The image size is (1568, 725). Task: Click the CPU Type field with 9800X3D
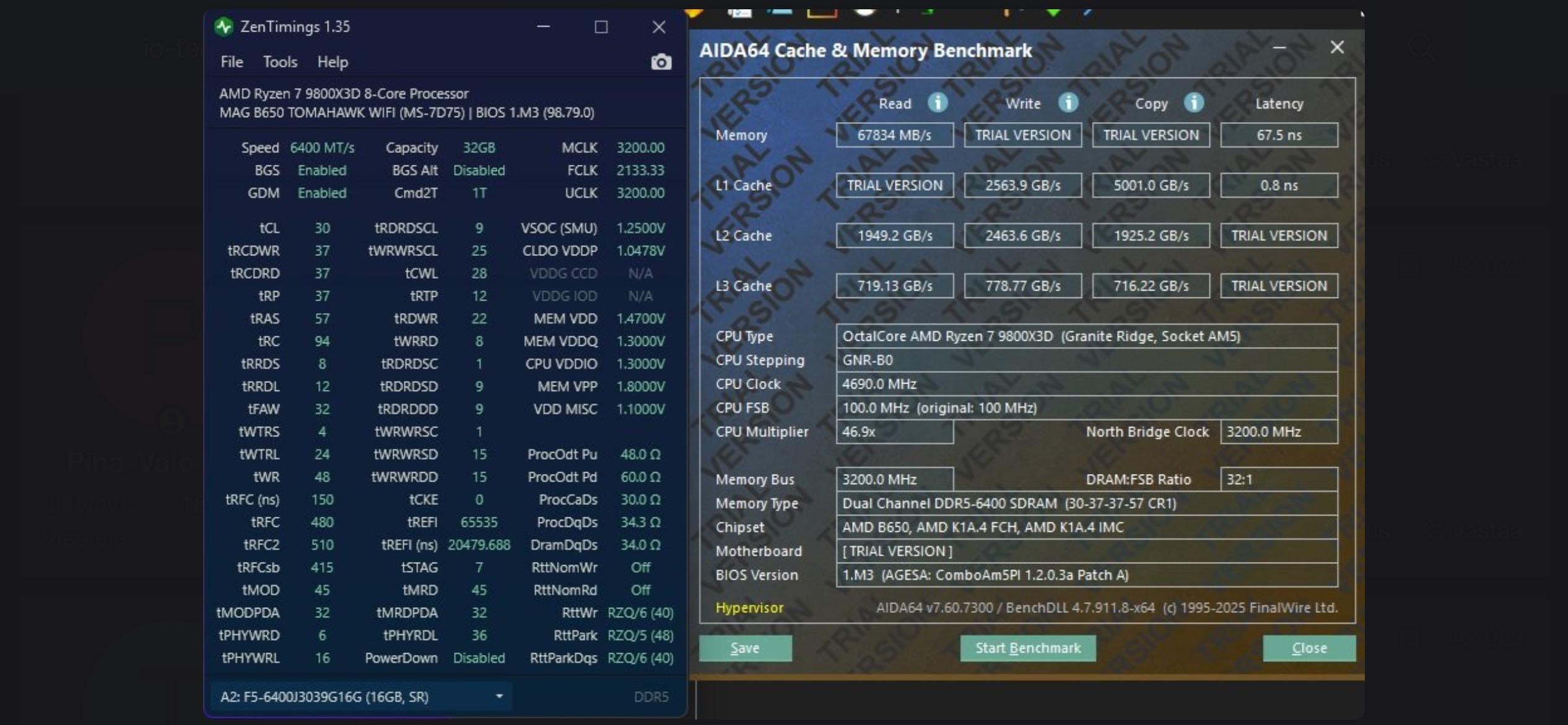pos(1087,336)
